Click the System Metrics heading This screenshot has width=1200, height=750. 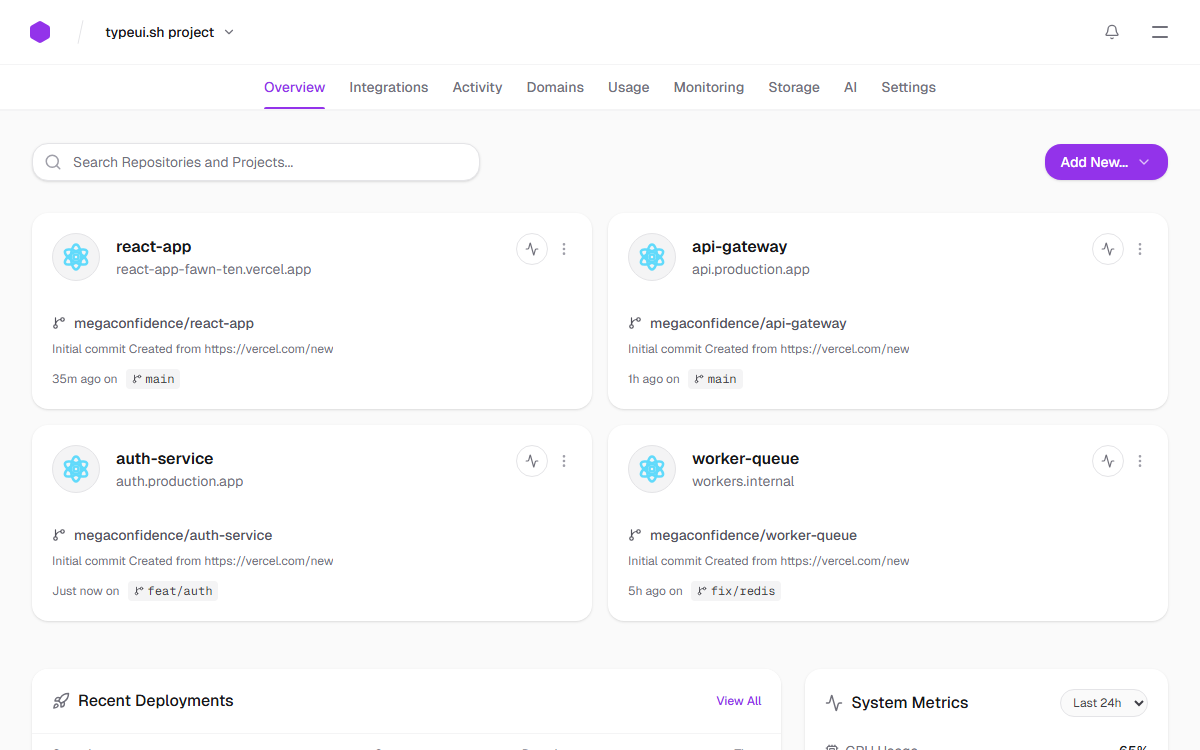910,703
